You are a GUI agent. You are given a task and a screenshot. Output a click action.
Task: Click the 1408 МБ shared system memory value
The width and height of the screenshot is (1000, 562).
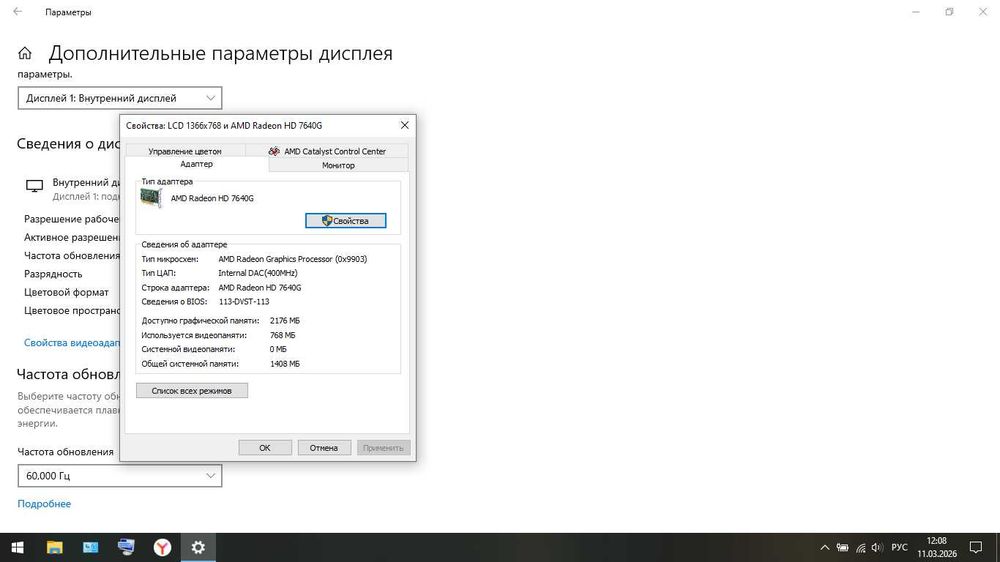284,364
